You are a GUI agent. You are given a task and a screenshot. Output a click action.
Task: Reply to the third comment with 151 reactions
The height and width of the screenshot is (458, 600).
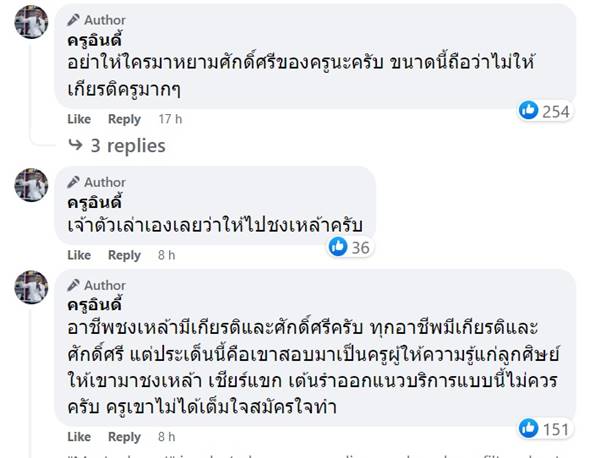click(x=124, y=437)
